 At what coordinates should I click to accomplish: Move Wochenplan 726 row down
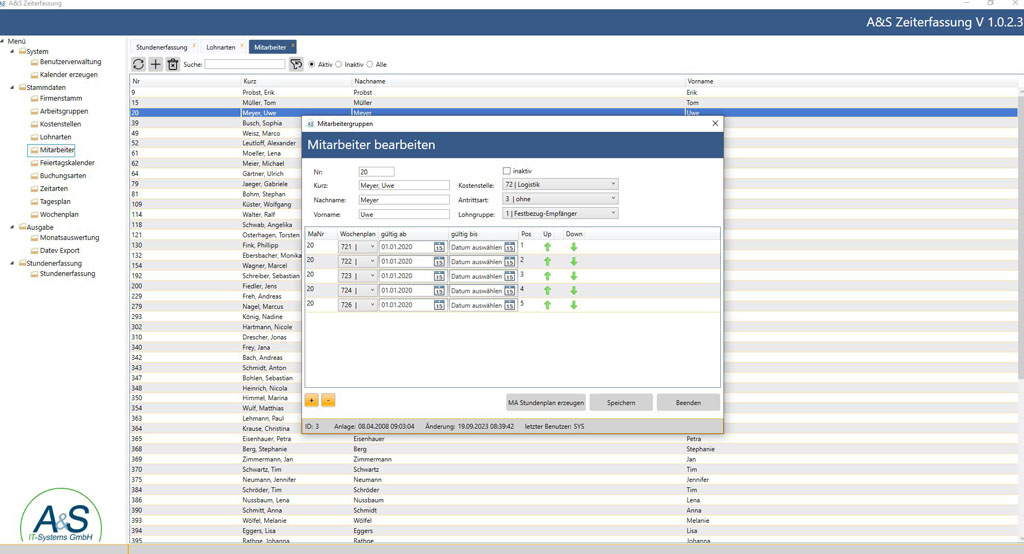tap(573, 305)
